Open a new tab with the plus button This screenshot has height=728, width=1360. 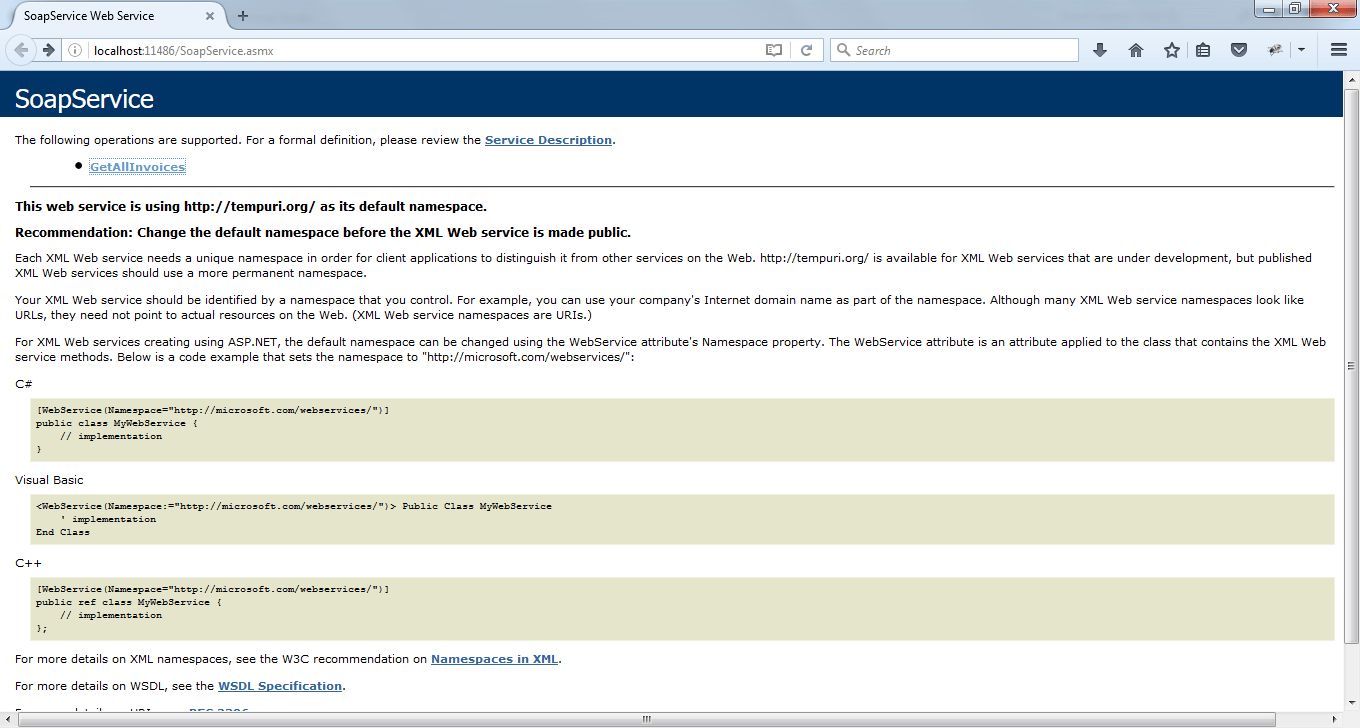[243, 16]
